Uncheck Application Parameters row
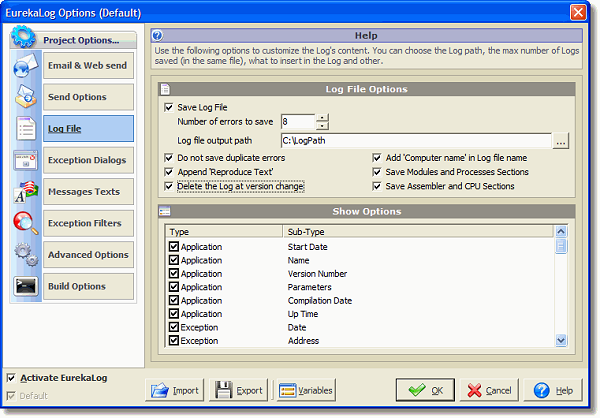 tap(174, 287)
